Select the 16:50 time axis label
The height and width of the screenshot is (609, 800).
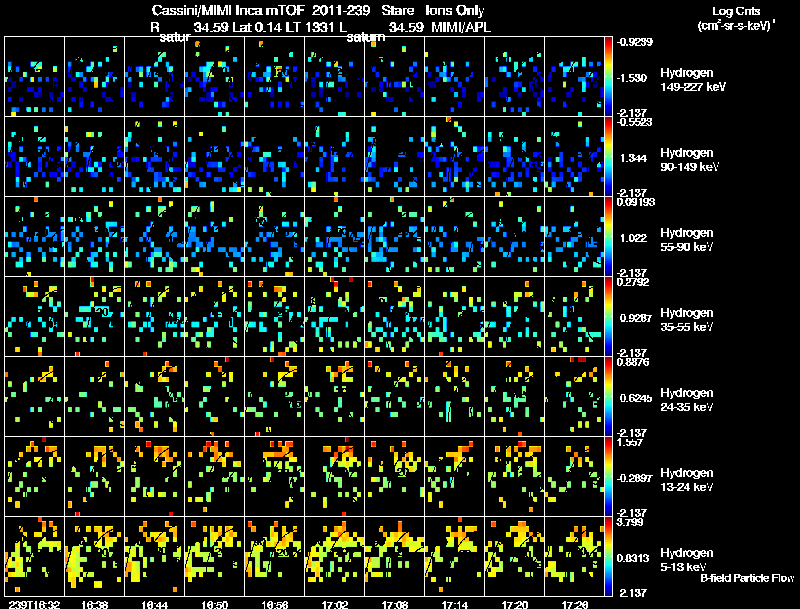click(214, 604)
